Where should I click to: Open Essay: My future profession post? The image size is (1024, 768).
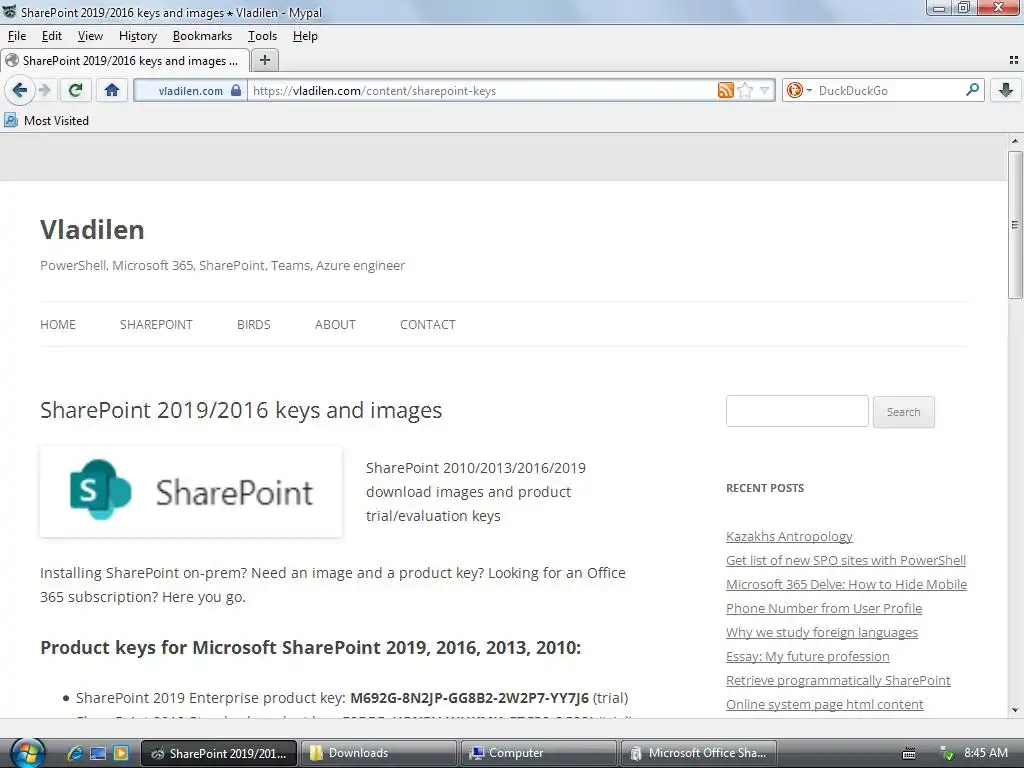click(808, 656)
